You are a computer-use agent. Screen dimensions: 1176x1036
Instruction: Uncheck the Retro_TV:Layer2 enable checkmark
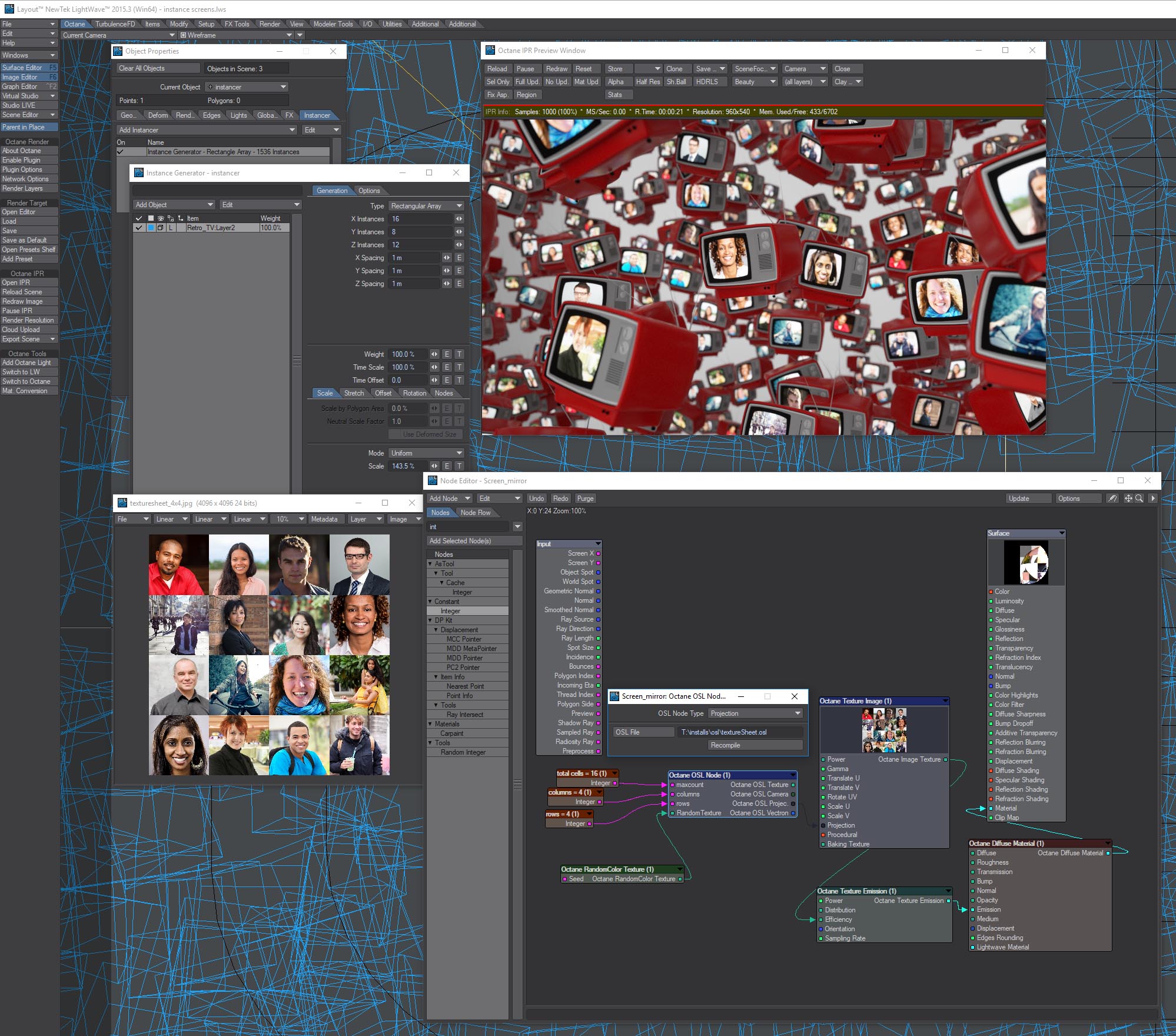pyautogui.click(x=139, y=228)
